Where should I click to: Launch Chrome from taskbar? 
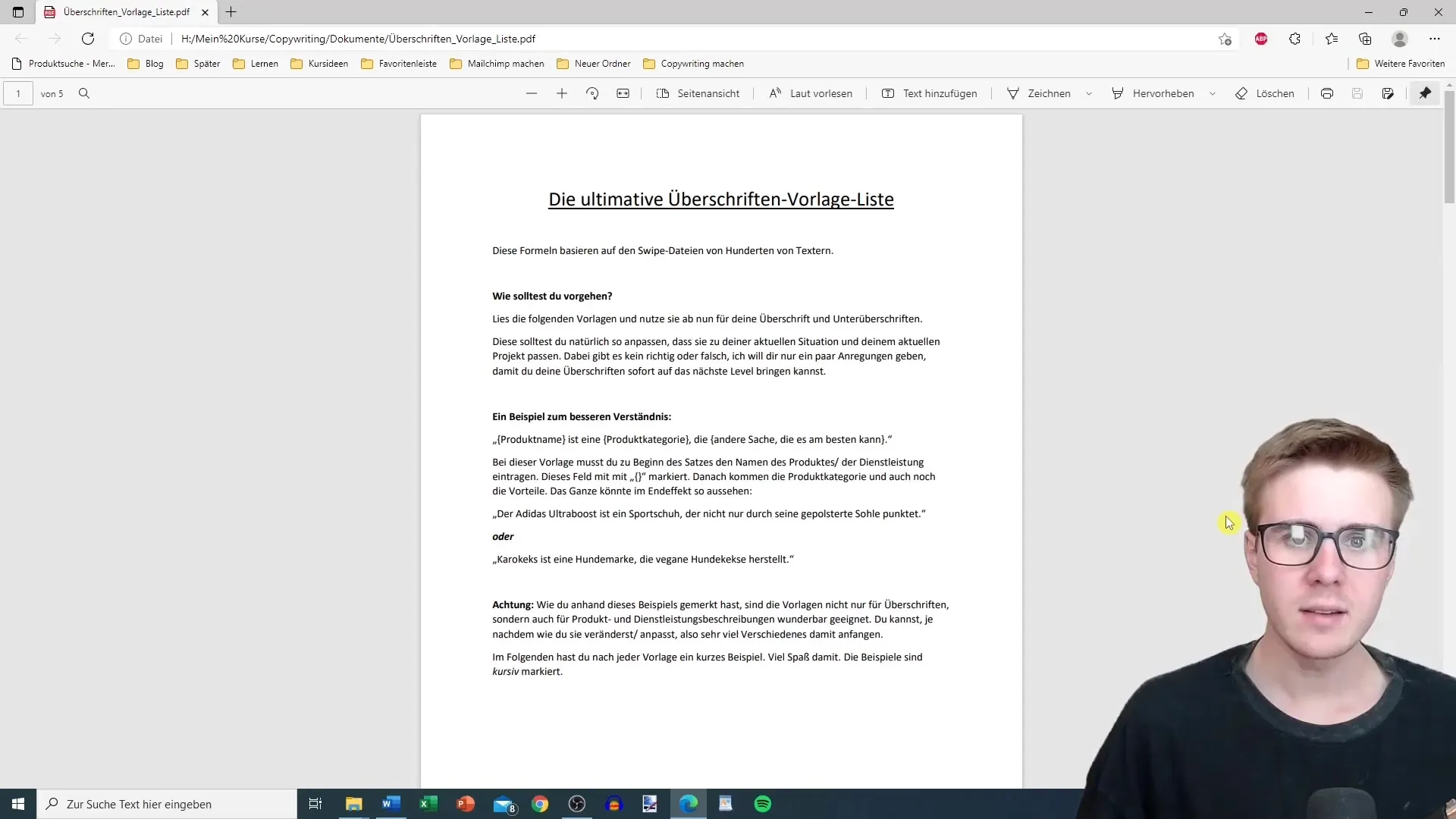[540, 804]
